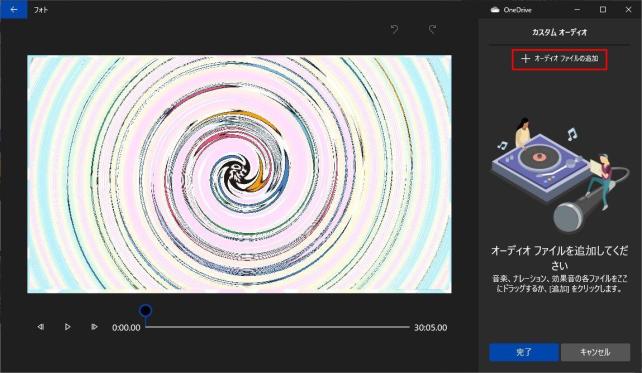Click the playhead marker at 0:00.00
Screen dimensions: 642x373
pos(145,311)
